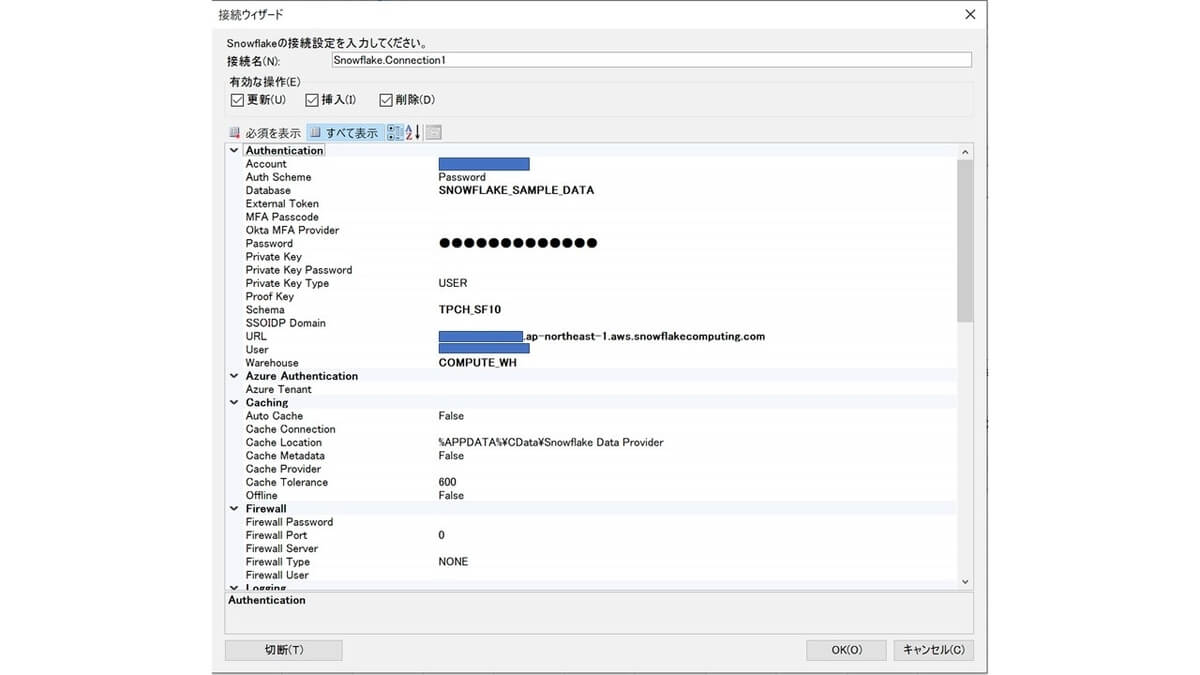Click the scrollbar down arrow

[x=965, y=581]
